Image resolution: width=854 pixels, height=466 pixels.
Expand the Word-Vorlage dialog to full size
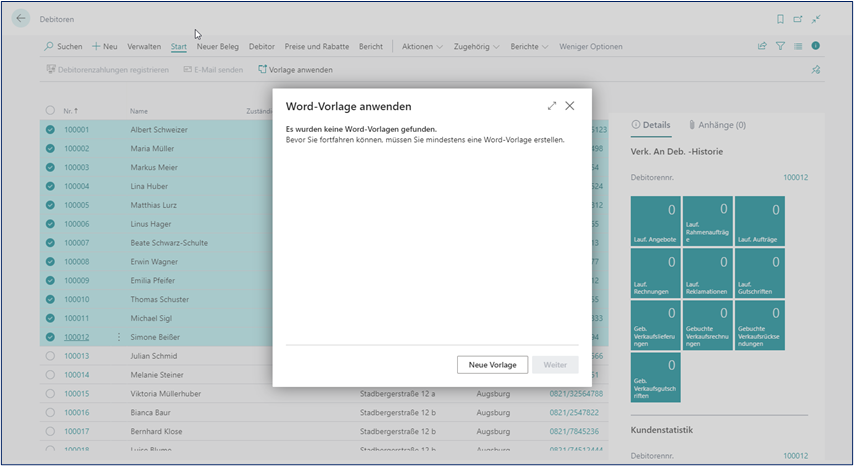coord(552,106)
